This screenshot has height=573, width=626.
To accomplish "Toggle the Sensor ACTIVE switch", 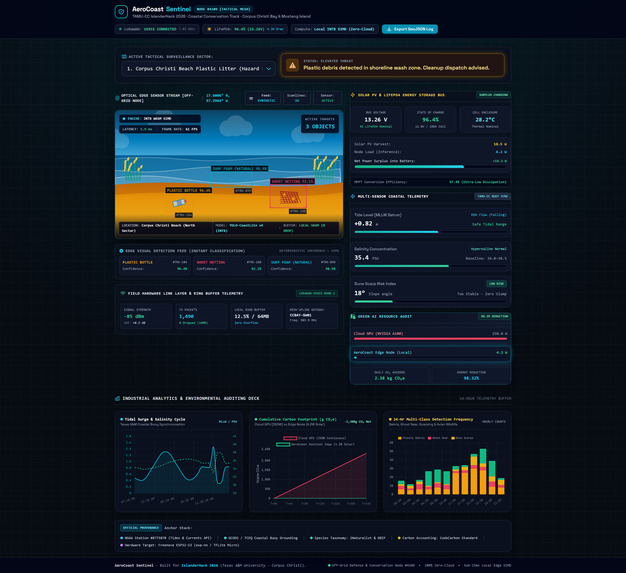I will [x=327, y=98].
